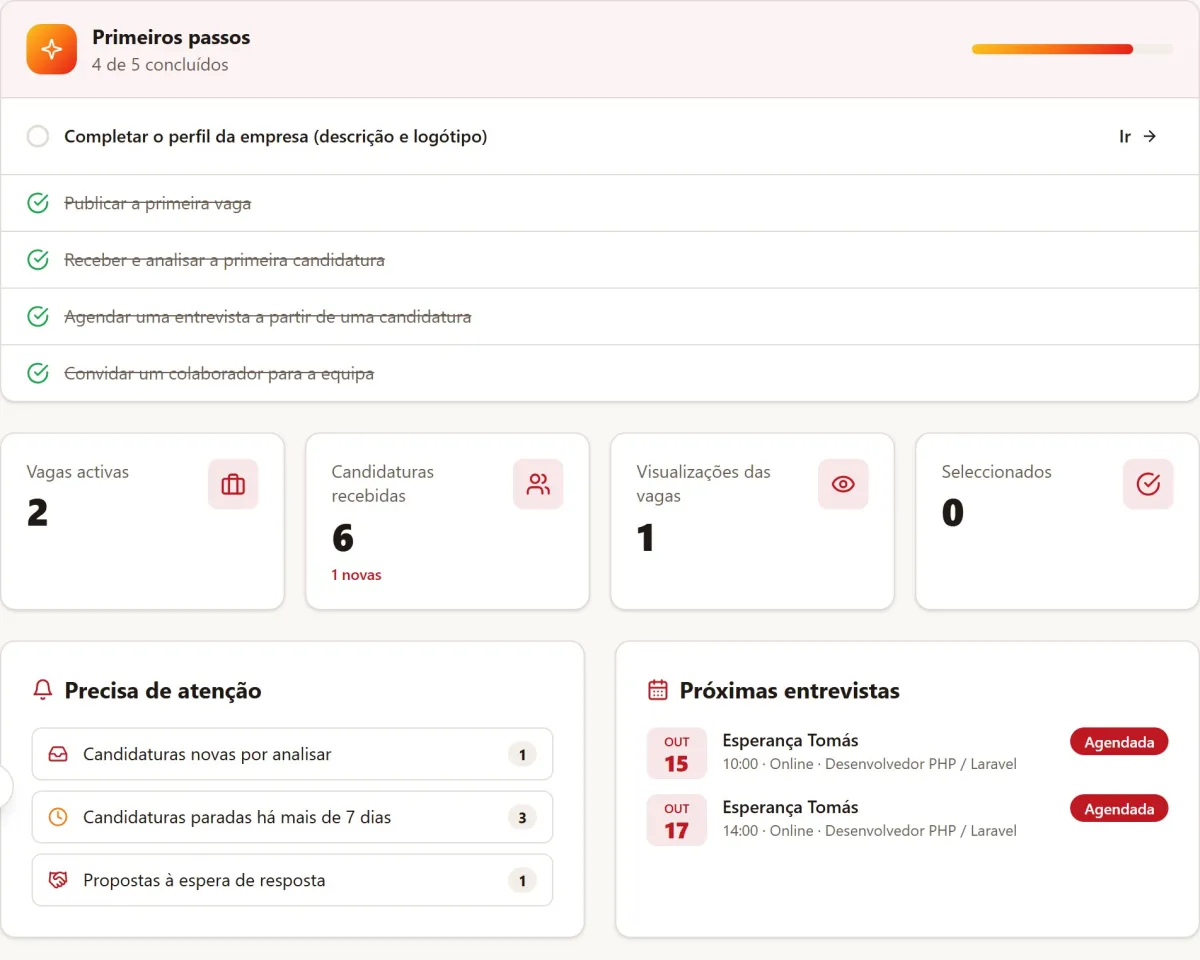This screenshot has height=960, width=1200.
Task: Click the Primeiros passos heading
Action: pyautogui.click(x=171, y=38)
